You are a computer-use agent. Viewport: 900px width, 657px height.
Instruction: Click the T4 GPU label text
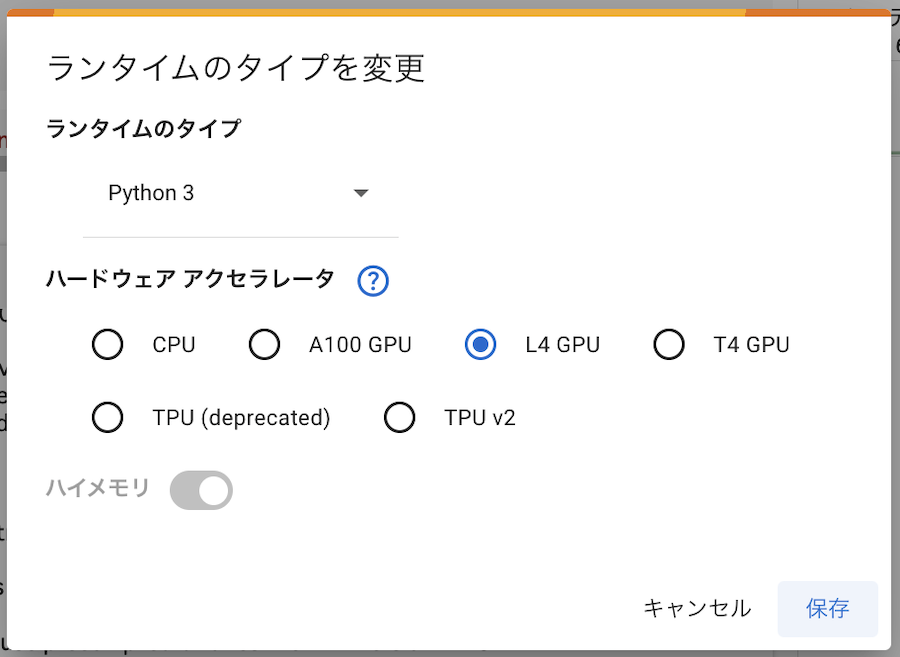(749, 344)
